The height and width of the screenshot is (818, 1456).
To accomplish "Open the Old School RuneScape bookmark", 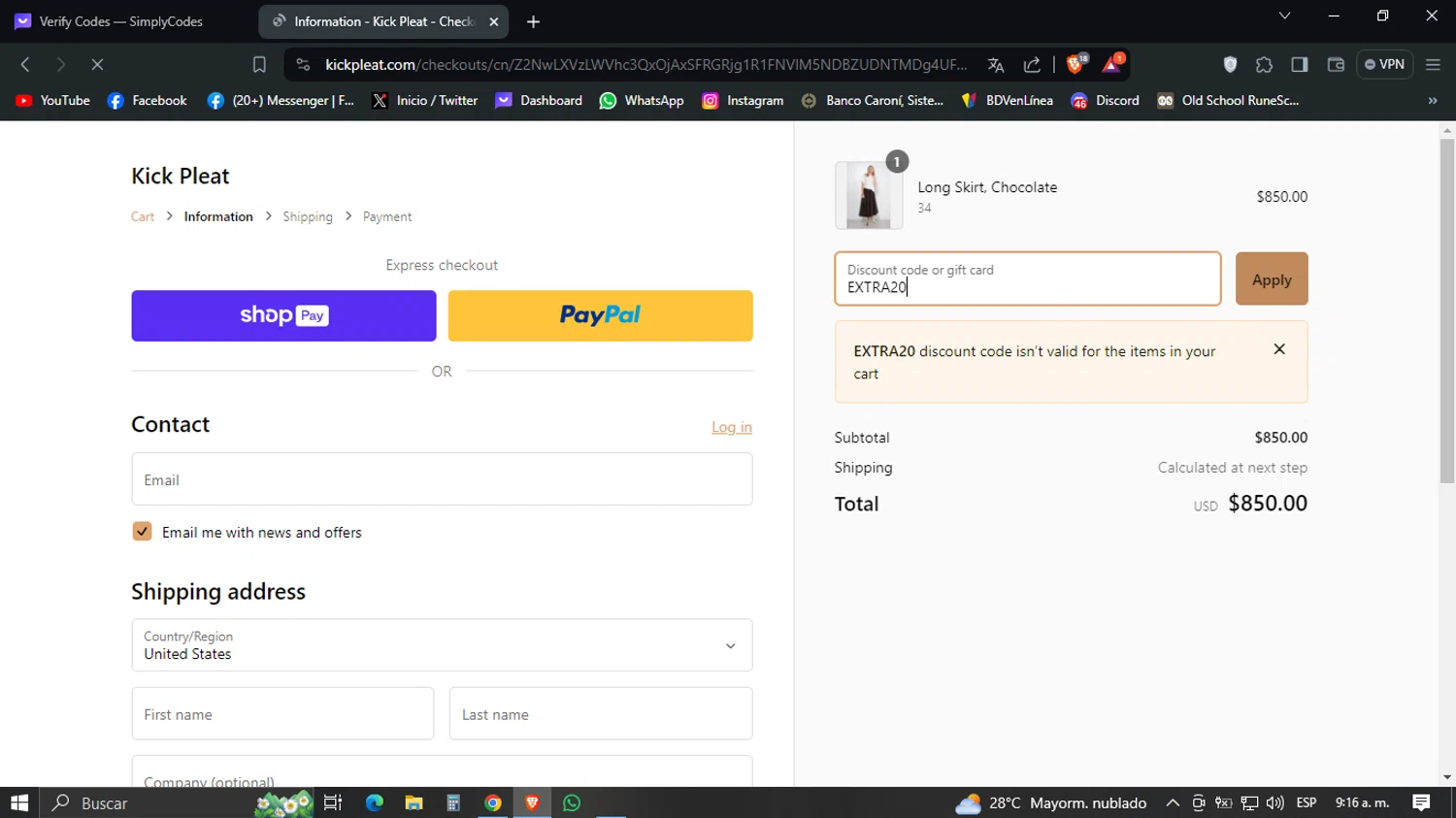I will coord(1228,100).
